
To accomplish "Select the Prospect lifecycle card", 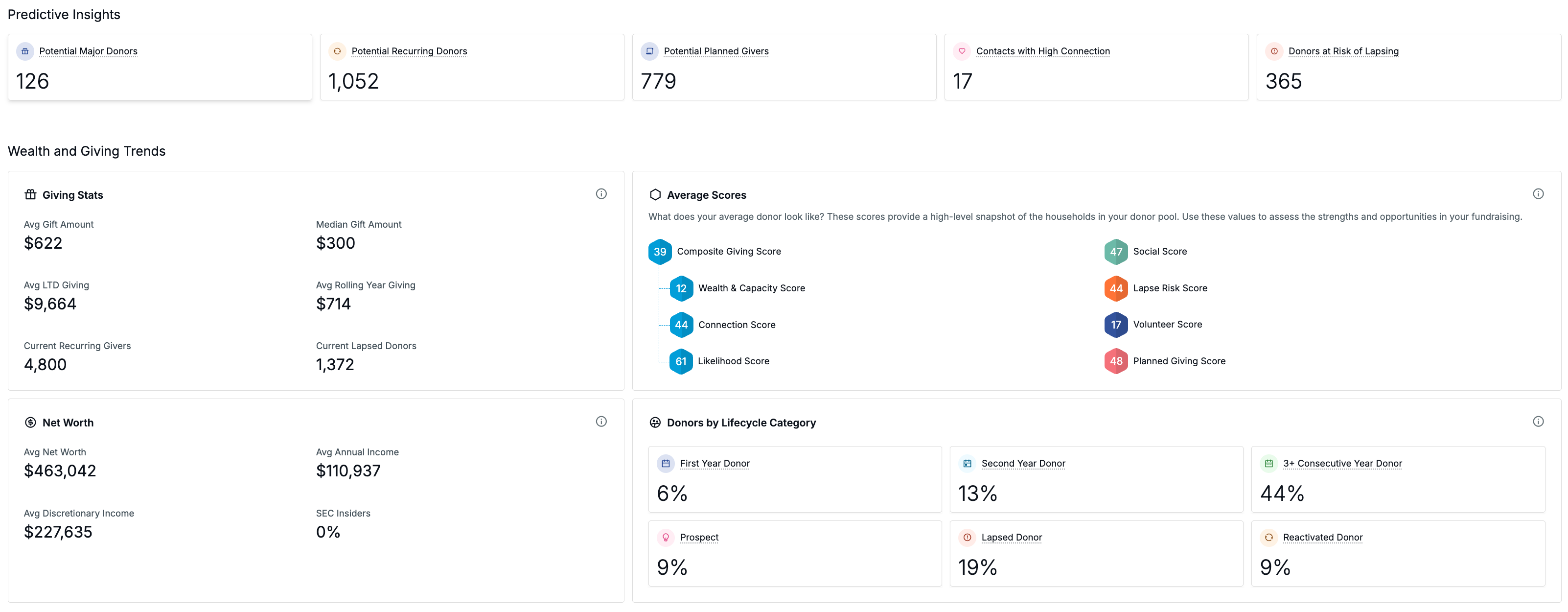I will 795,554.
